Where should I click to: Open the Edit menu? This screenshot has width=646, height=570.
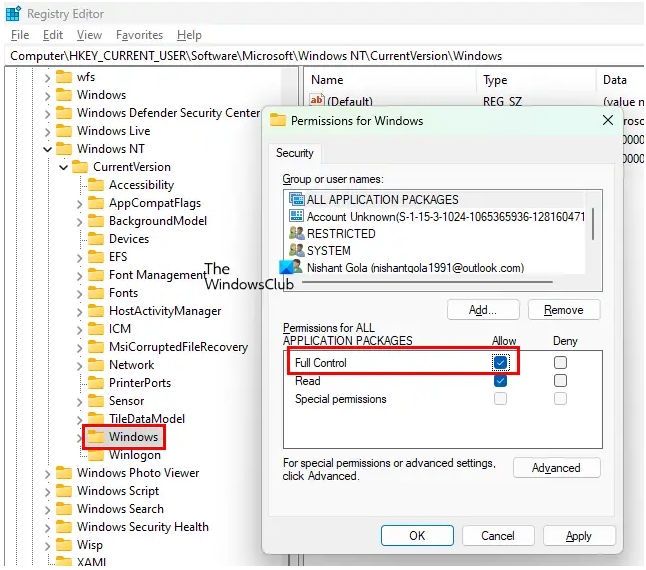click(x=53, y=35)
